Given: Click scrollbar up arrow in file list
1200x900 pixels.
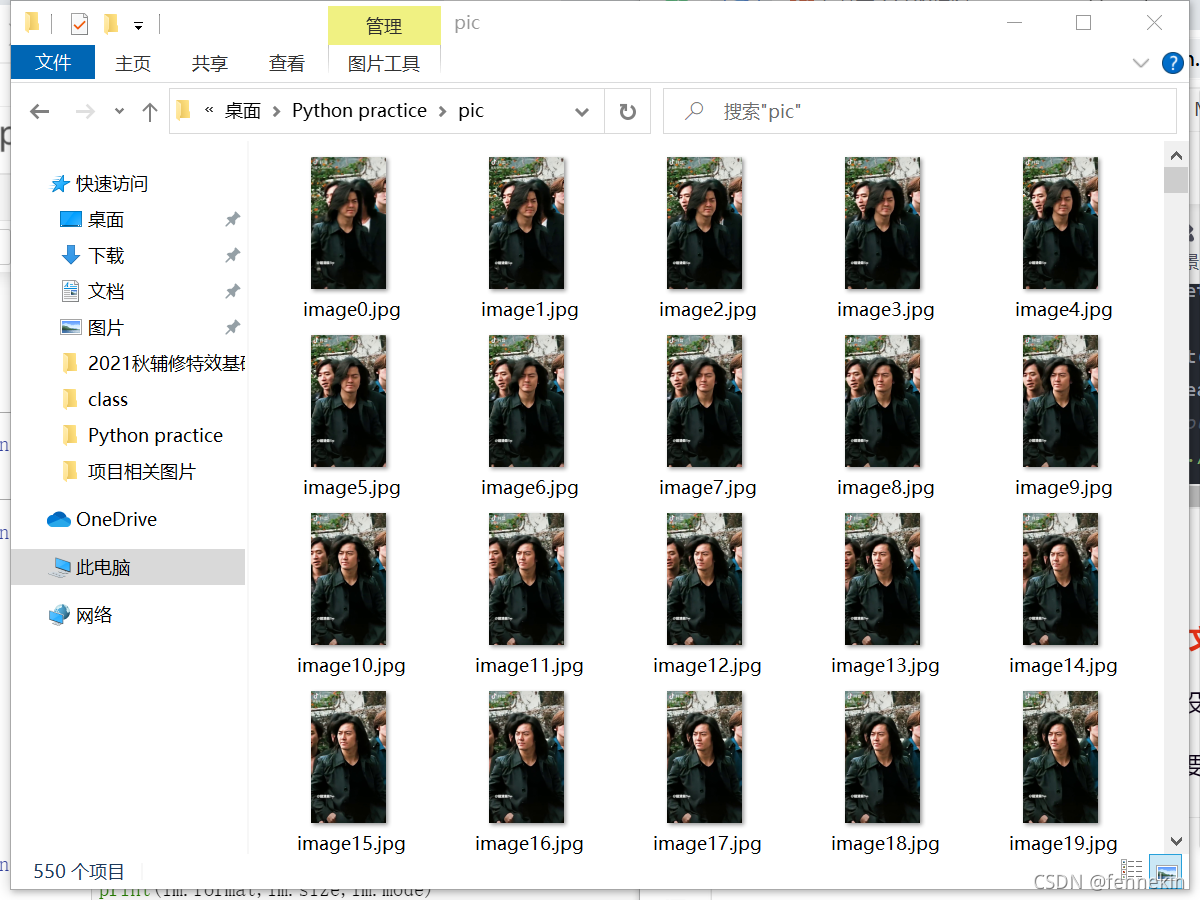Looking at the screenshot, I should point(1176,155).
